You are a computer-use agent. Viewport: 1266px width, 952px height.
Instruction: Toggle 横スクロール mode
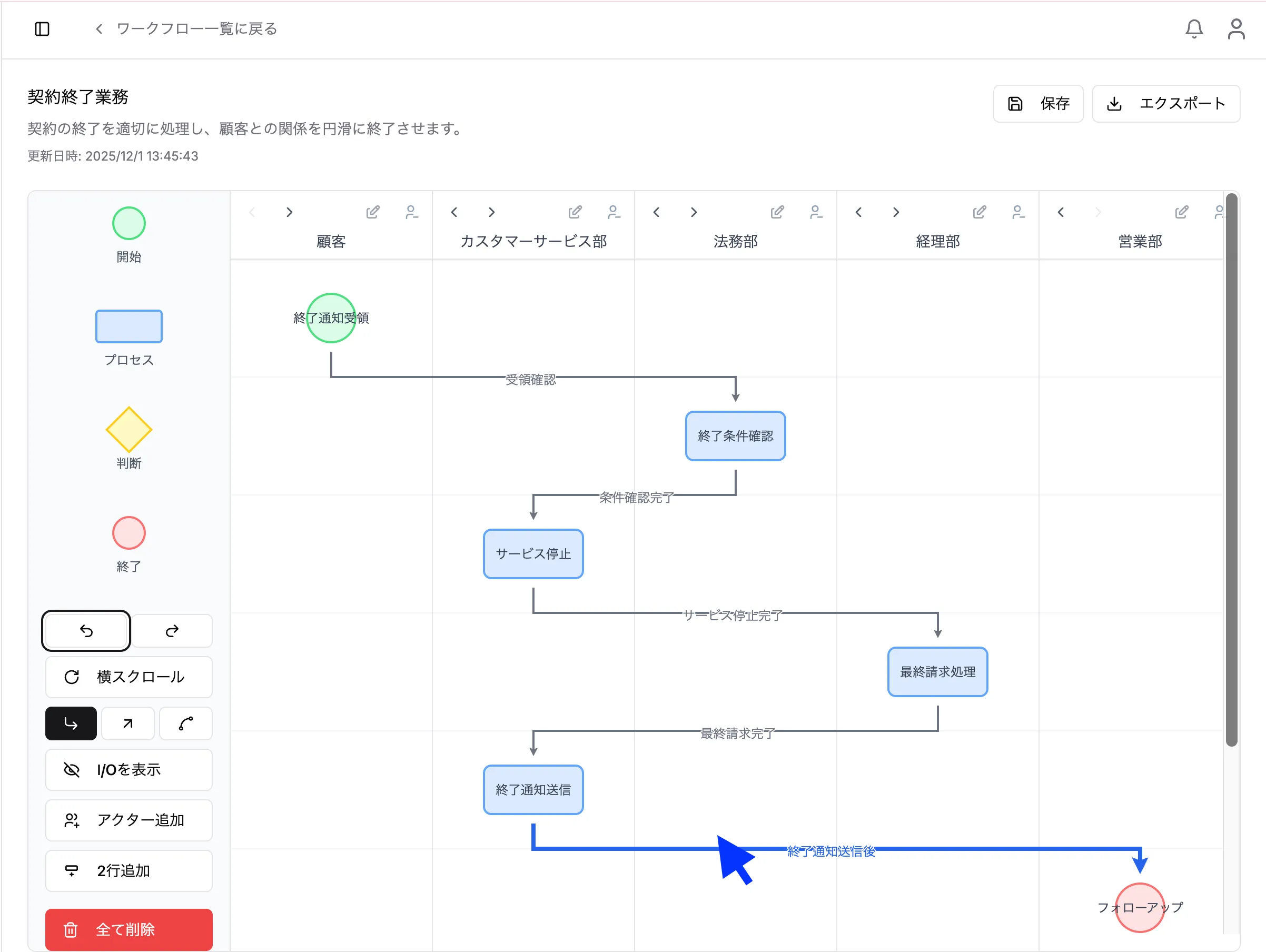[129, 677]
